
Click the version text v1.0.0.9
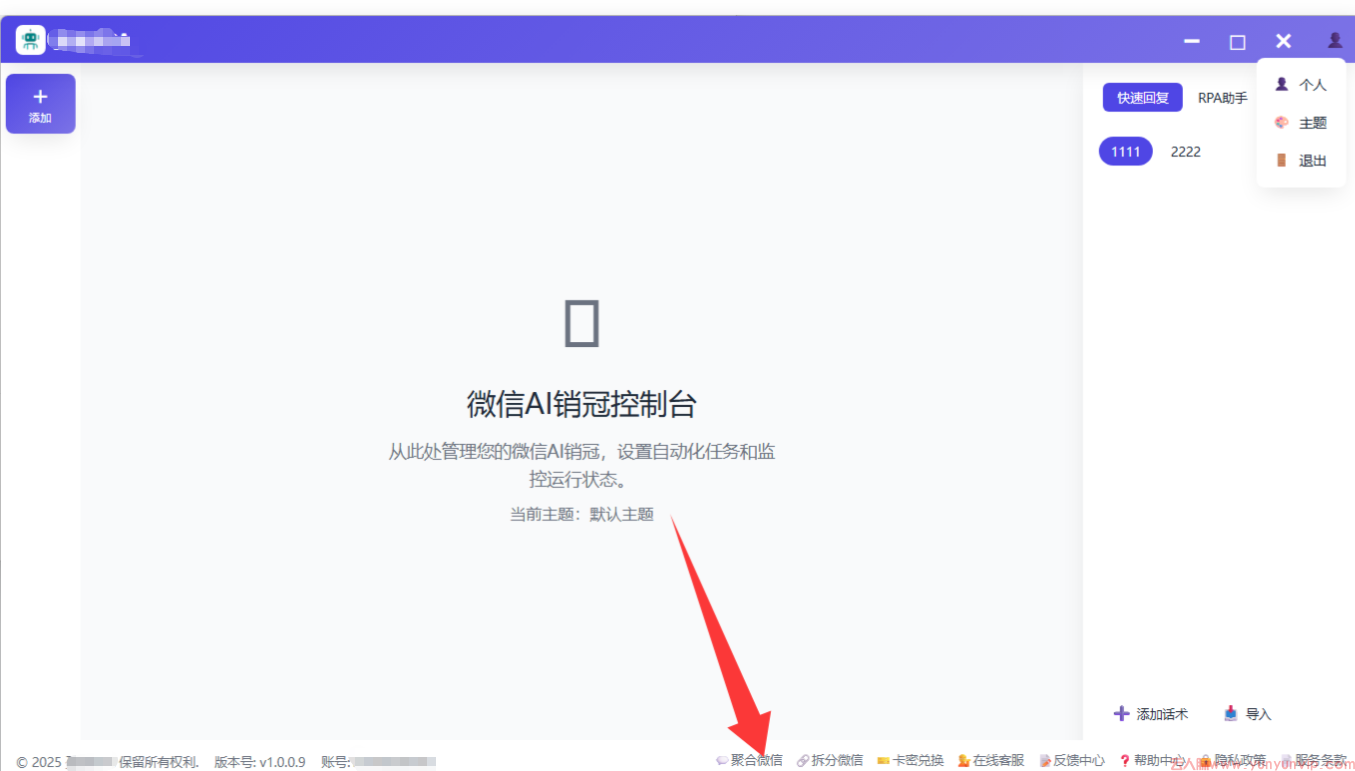coord(260,762)
